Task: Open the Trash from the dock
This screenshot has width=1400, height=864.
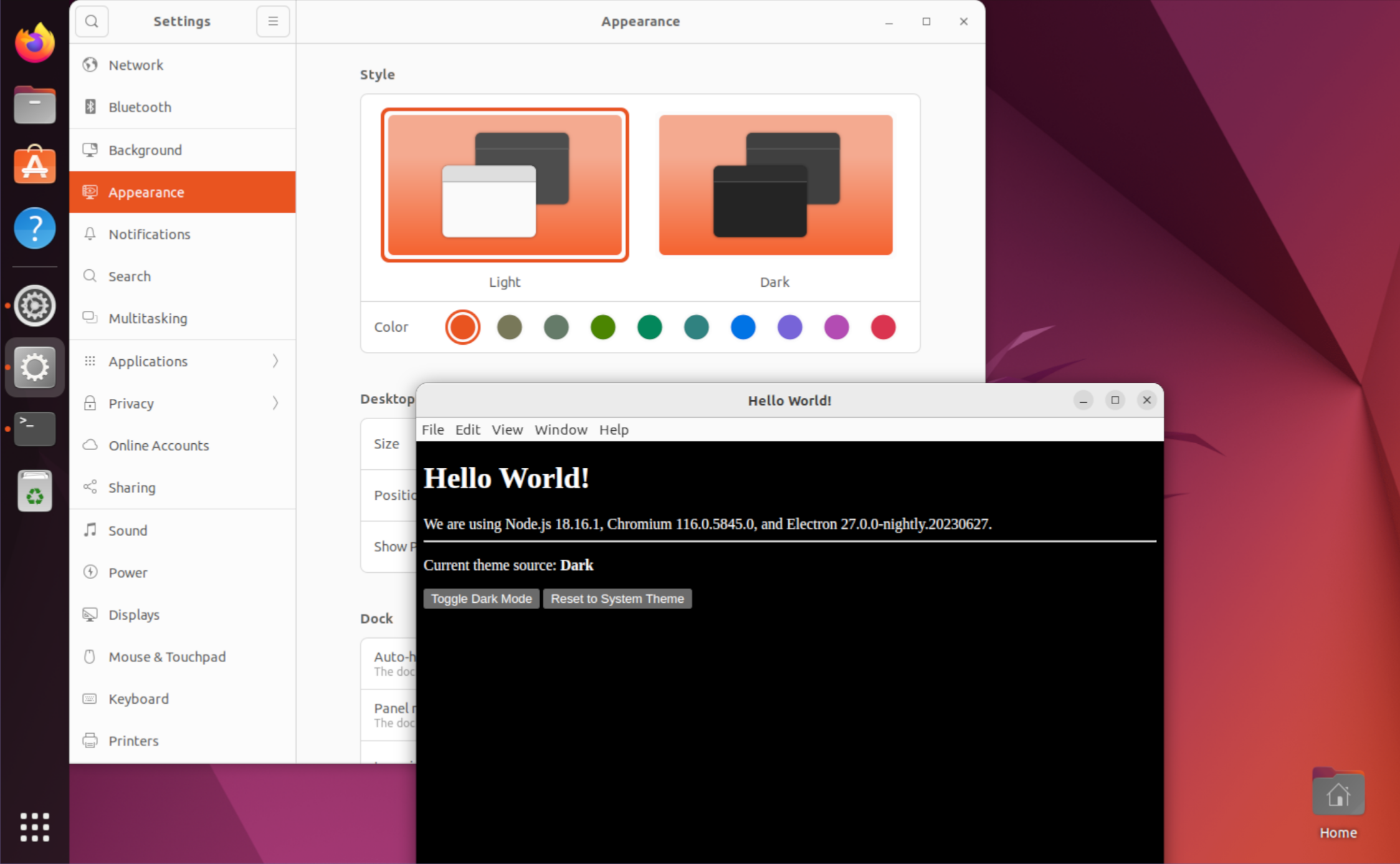Action: (34, 490)
